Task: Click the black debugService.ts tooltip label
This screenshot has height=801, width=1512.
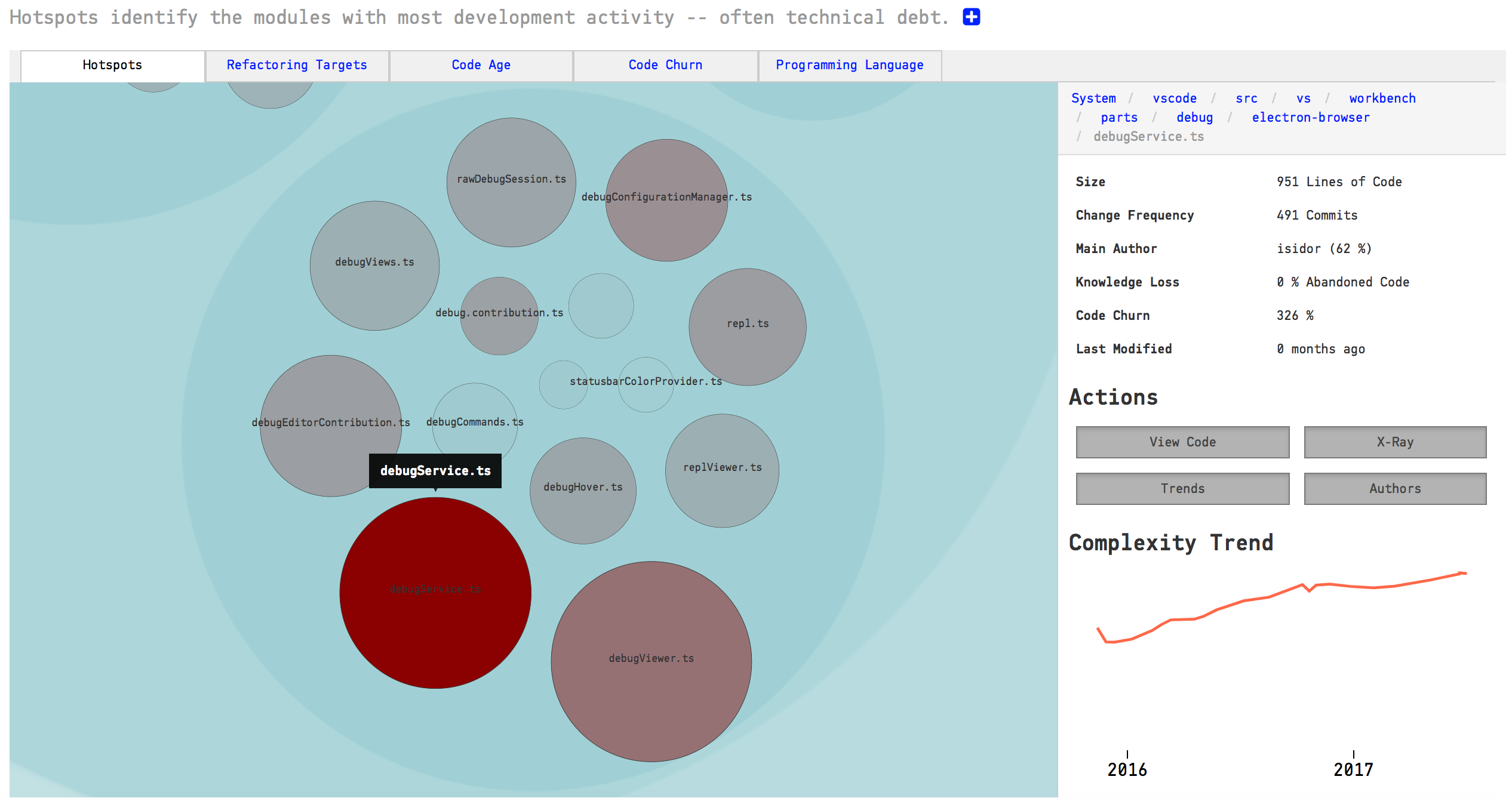Action: 435,471
